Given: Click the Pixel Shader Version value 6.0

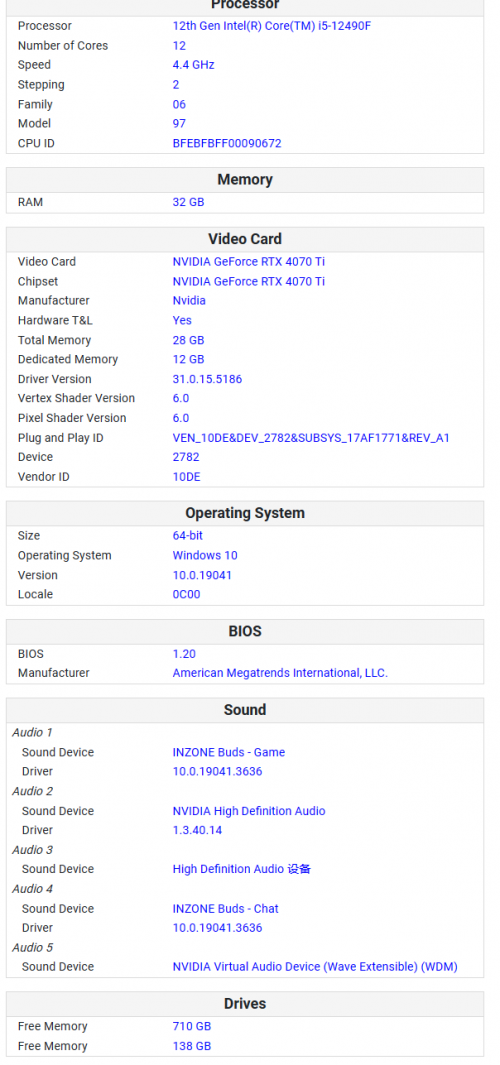Looking at the screenshot, I should tap(181, 418).
